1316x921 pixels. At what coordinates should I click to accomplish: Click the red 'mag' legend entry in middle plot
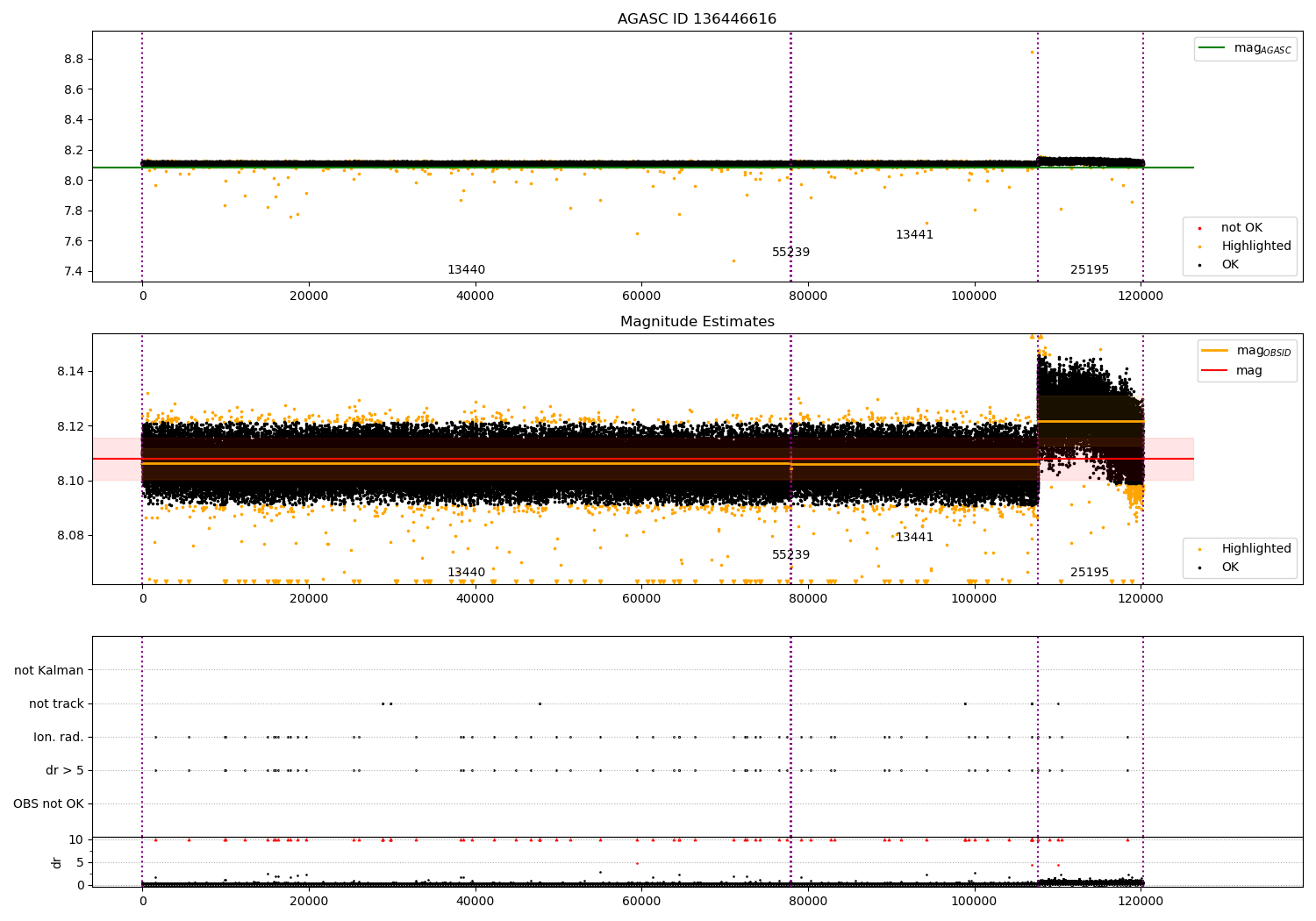[x=1233, y=370]
